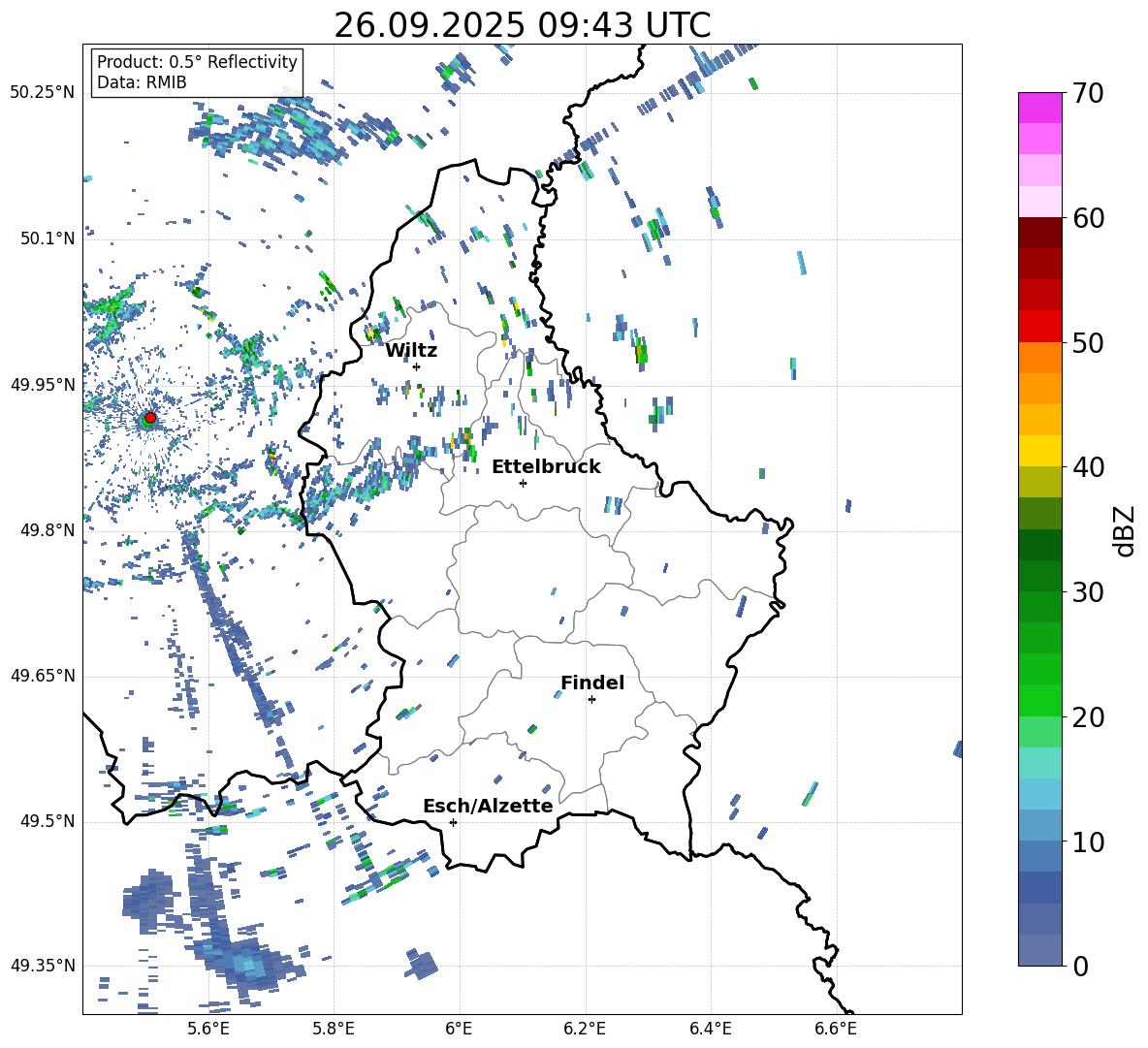Click the magenta swatch at colorbar top
The image size is (1148, 1048).
click(x=1039, y=108)
